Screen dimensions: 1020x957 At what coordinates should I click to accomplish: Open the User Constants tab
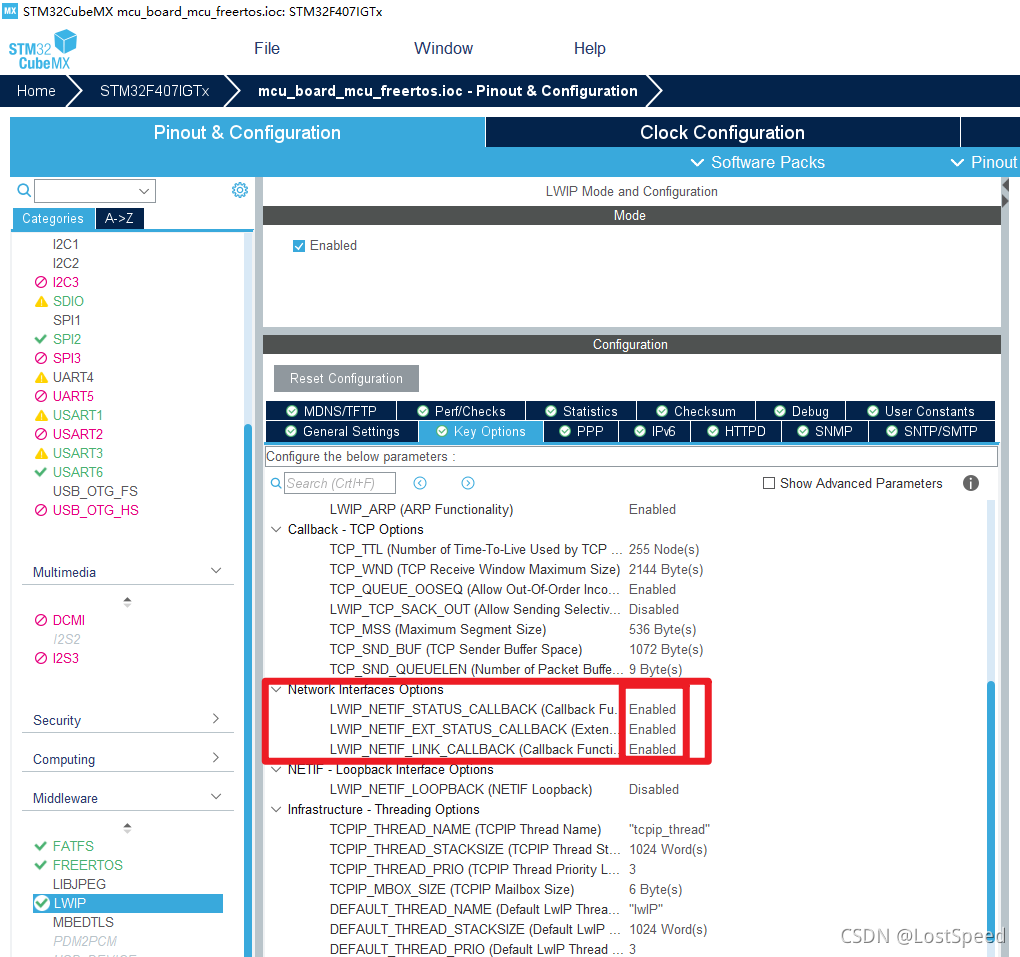[x=920, y=411]
